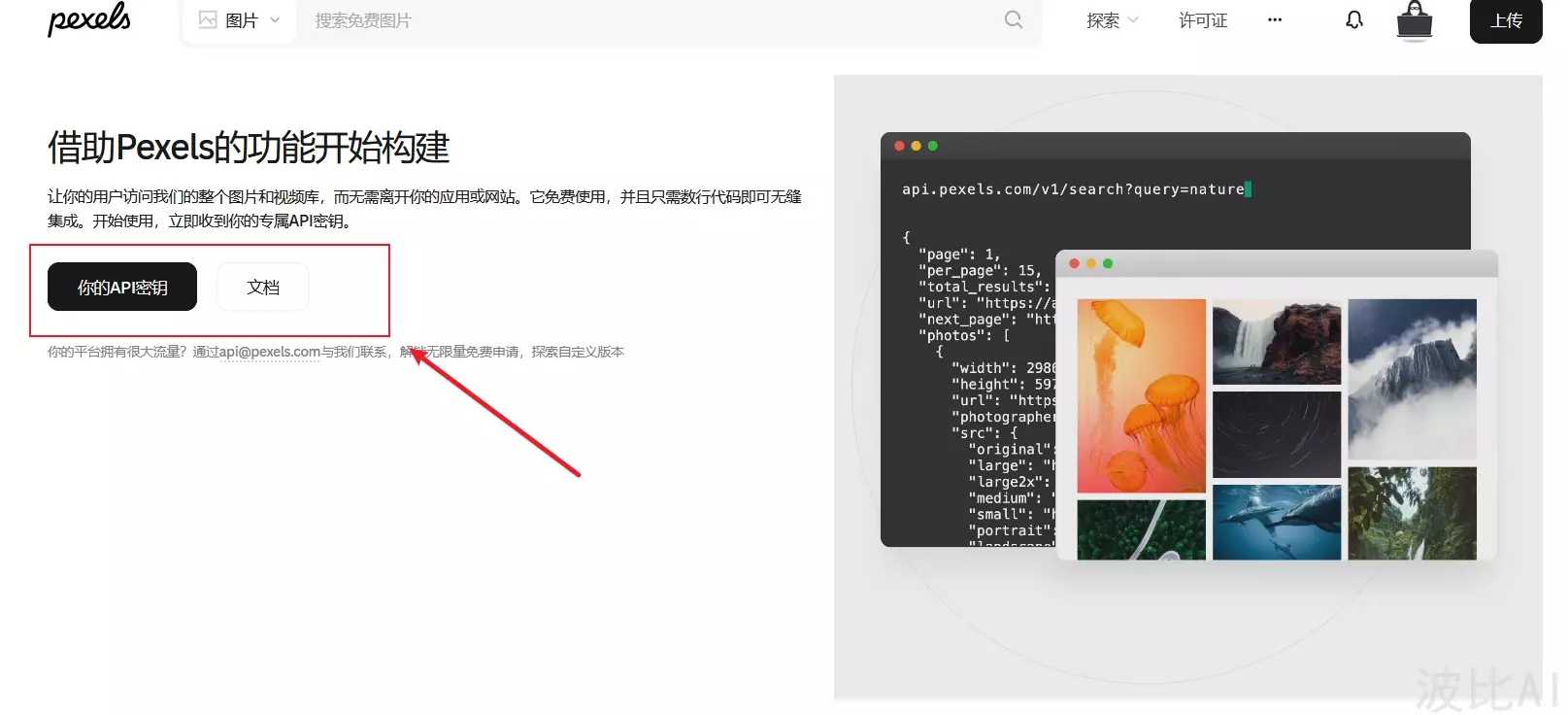Click the api@pexels.com email link
Screen dimensions: 1568x715
click(269, 352)
